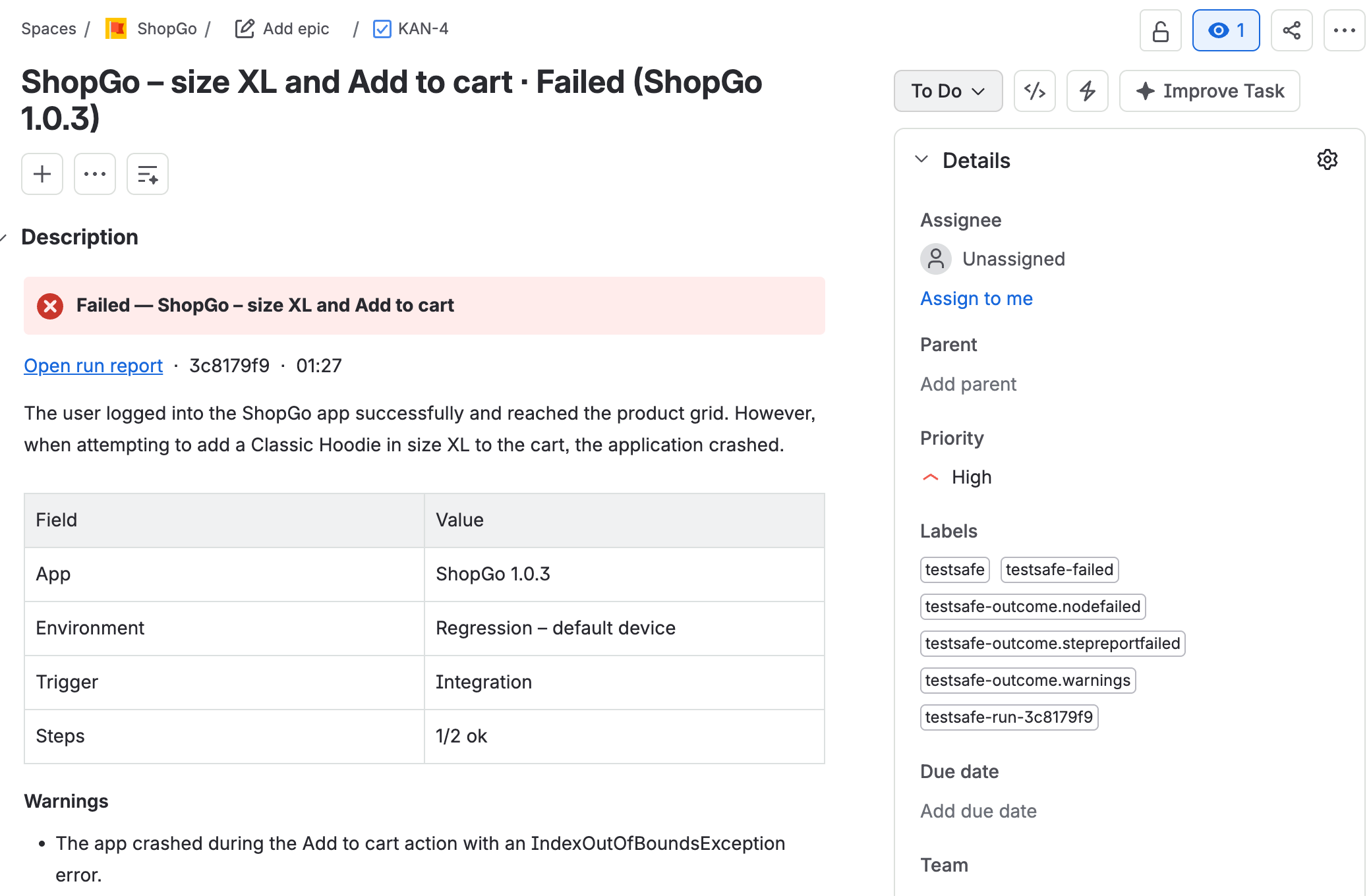Open the ShopGo breadcrumb link
Screen dimensions: 1371x896
[167, 29]
